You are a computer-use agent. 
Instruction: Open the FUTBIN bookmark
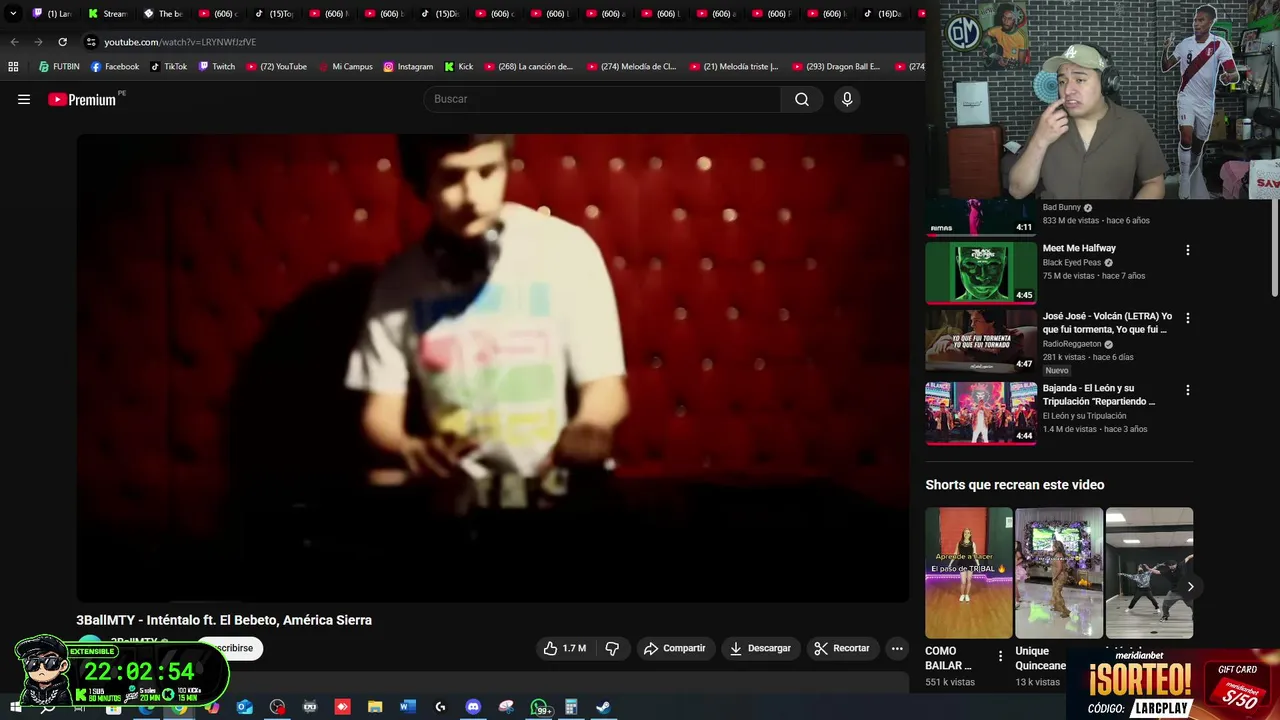point(59,67)
